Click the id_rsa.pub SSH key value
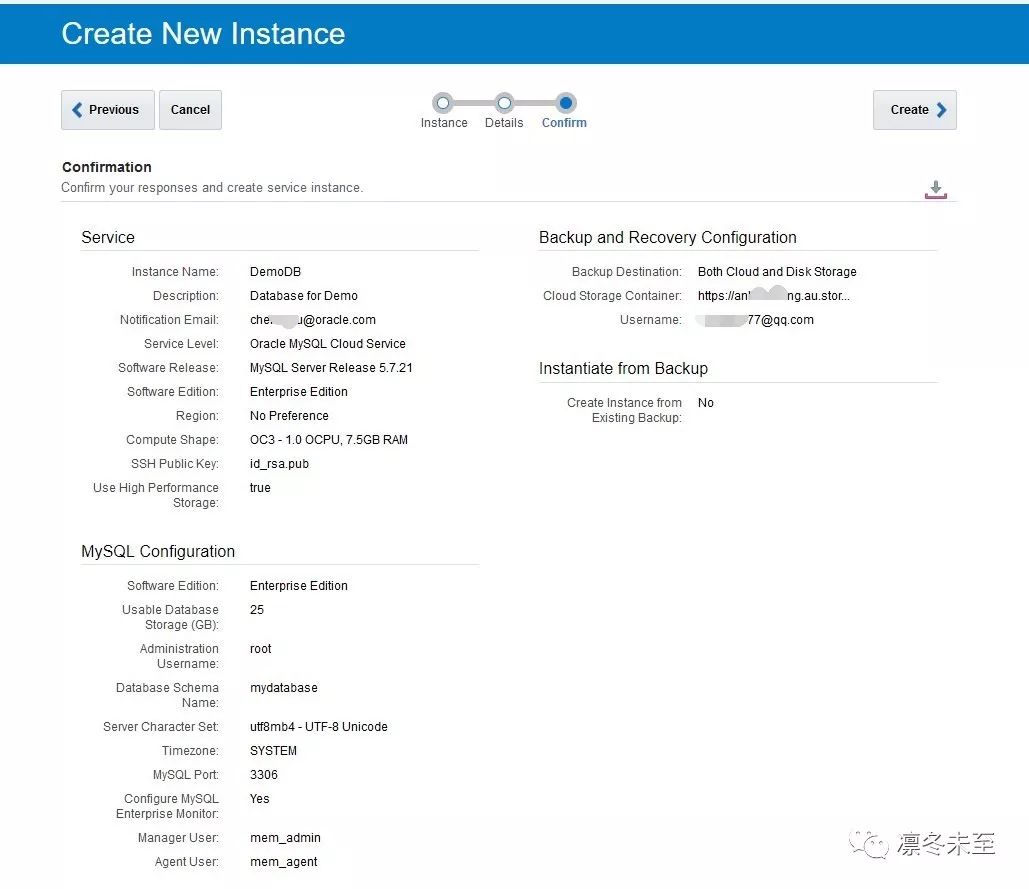The height and width of the screenshot is (889, 1029). [x=280, y=464]
